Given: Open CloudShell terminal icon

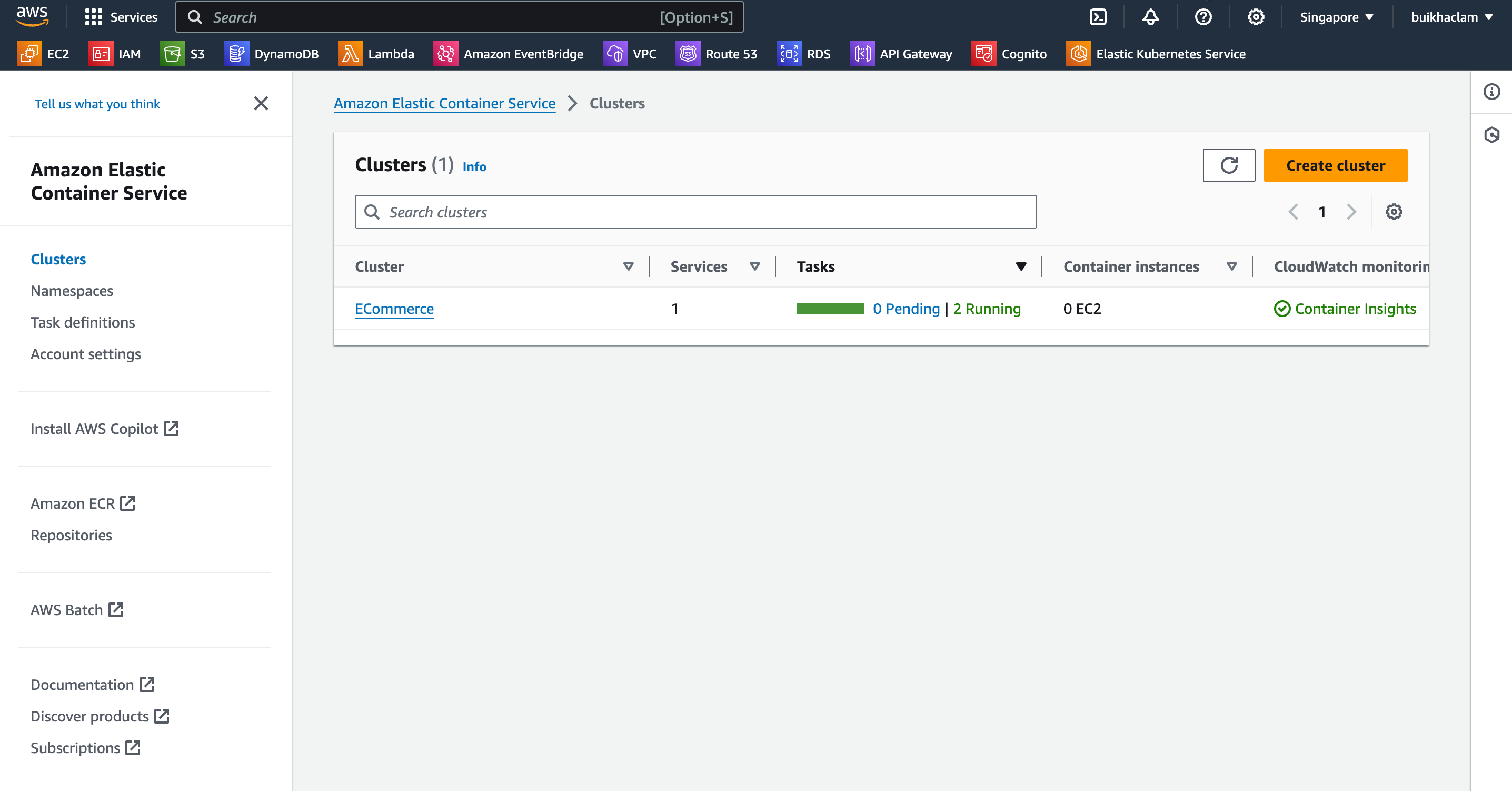Looking at the screenshot, I should coord(1098,17).
